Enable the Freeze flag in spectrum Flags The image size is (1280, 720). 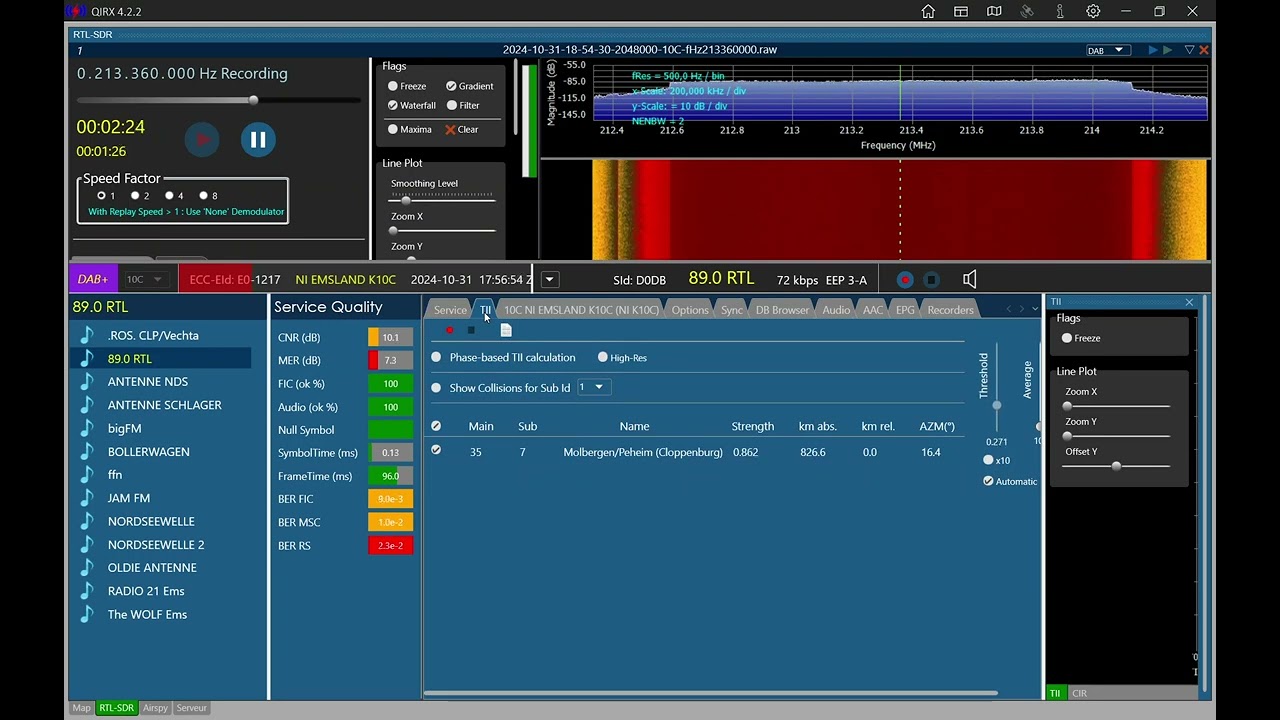pyautogui.click(x=393, y=86)
